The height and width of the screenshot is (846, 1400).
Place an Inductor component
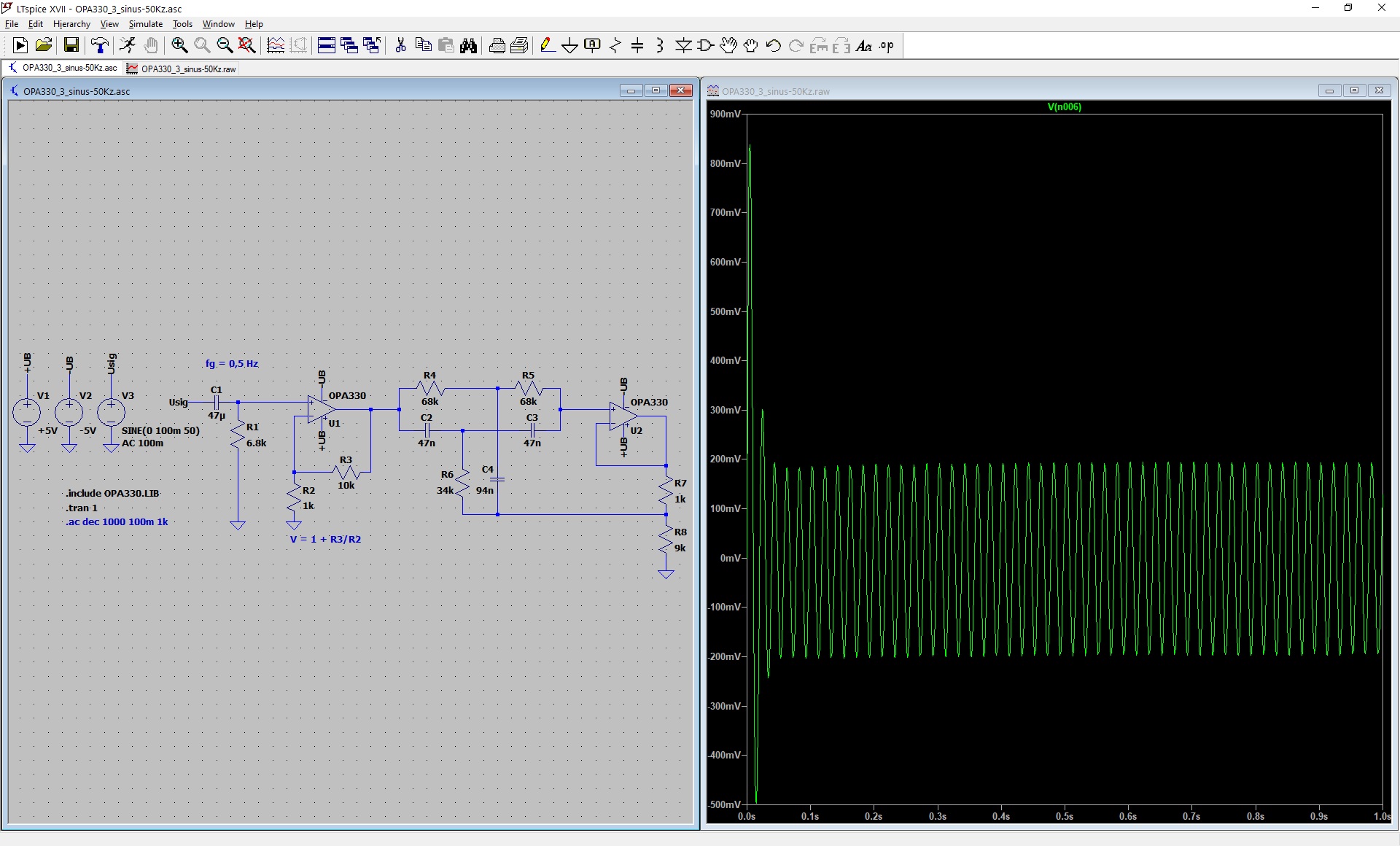tap(660, 45)
